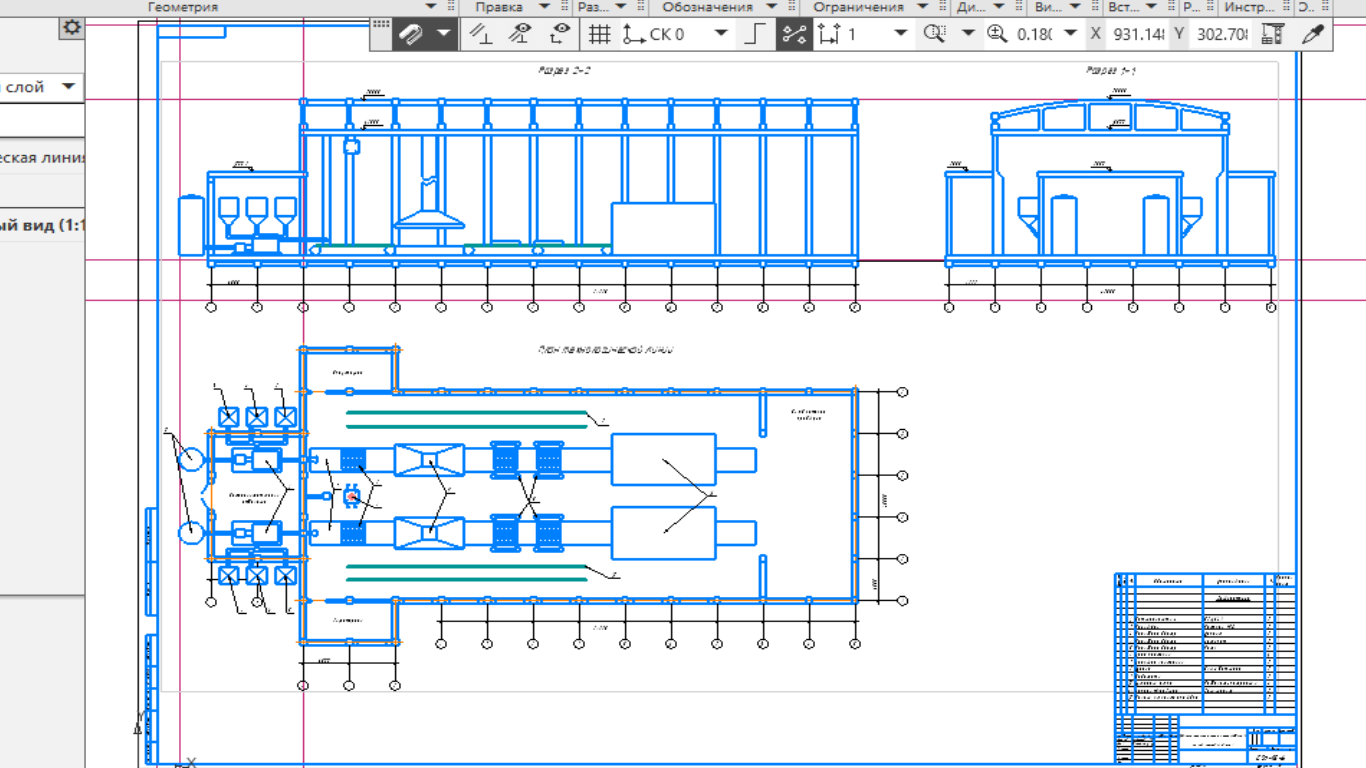The image size is (1366, 768).
Task: Open the Обозначения toolbar tab
Action: click(708, 7)
